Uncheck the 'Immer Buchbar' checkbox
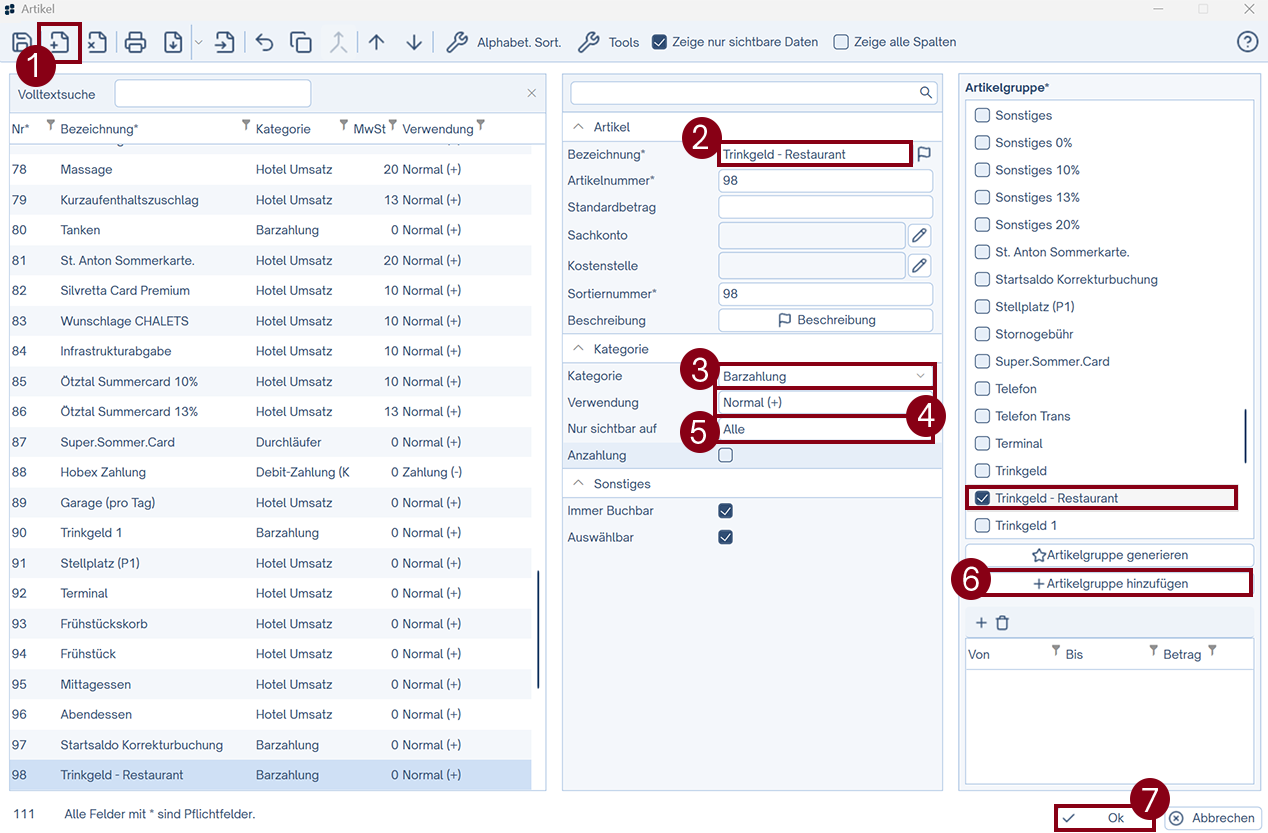Screen dimensions: 1268x833 tap(726, 511)
